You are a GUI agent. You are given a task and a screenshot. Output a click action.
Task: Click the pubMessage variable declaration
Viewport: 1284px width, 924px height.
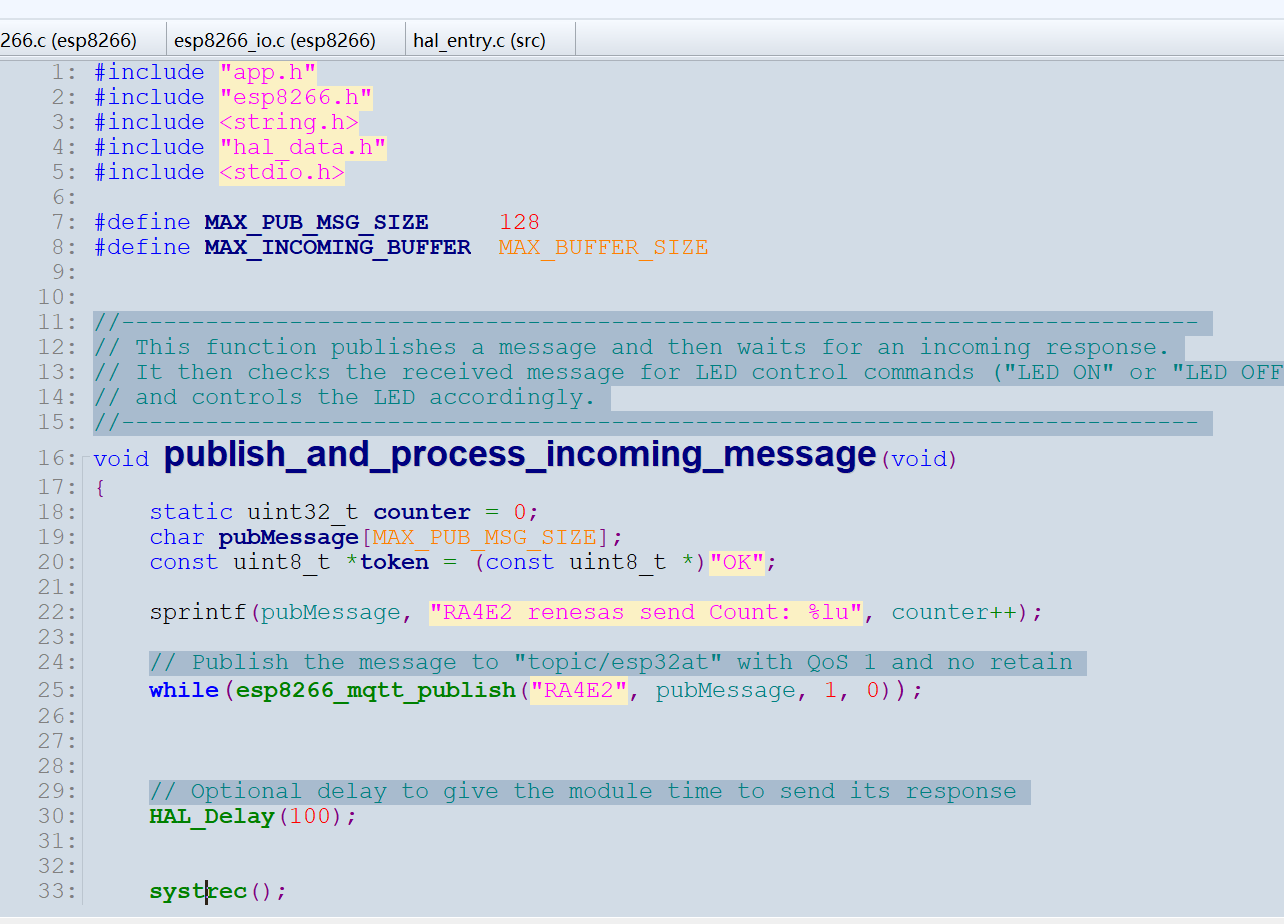pyautogui.click(x=289, y=537)
